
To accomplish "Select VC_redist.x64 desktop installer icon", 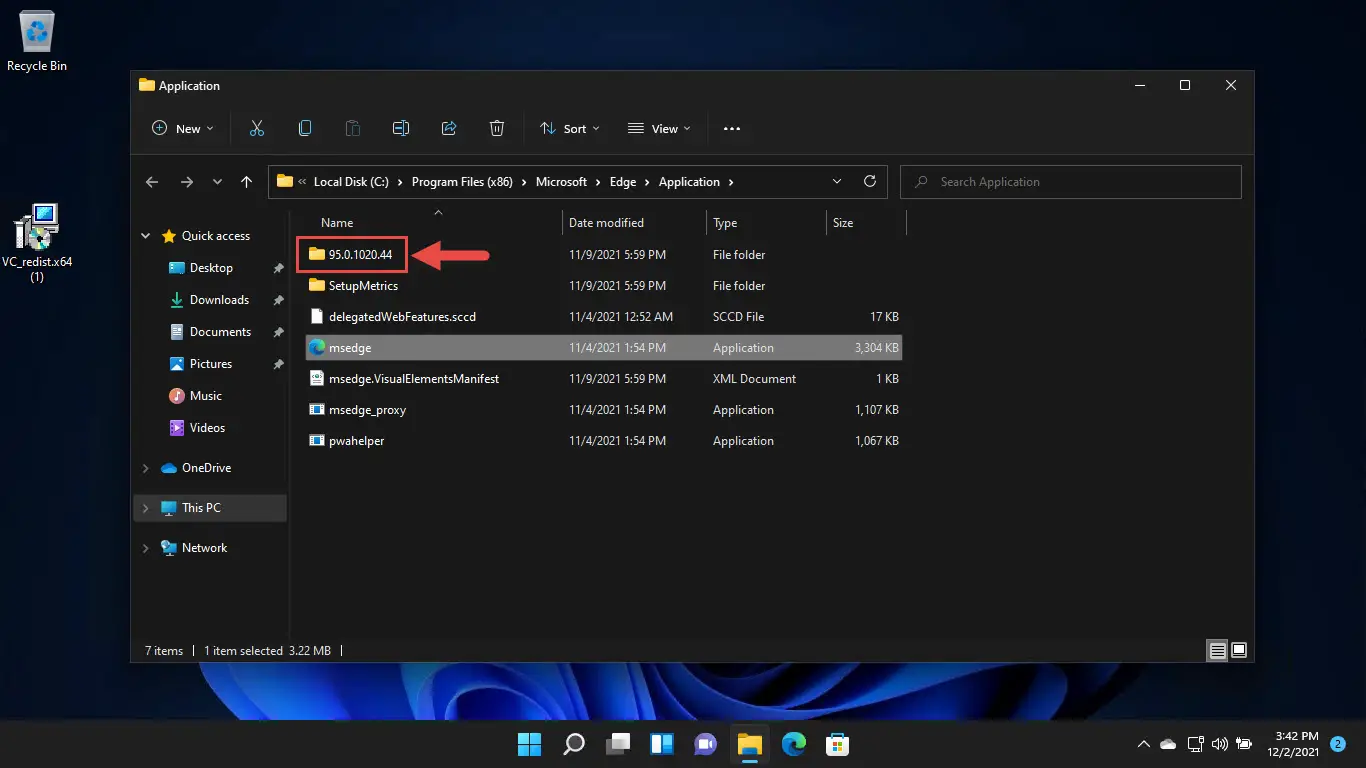I will (37, 243).
